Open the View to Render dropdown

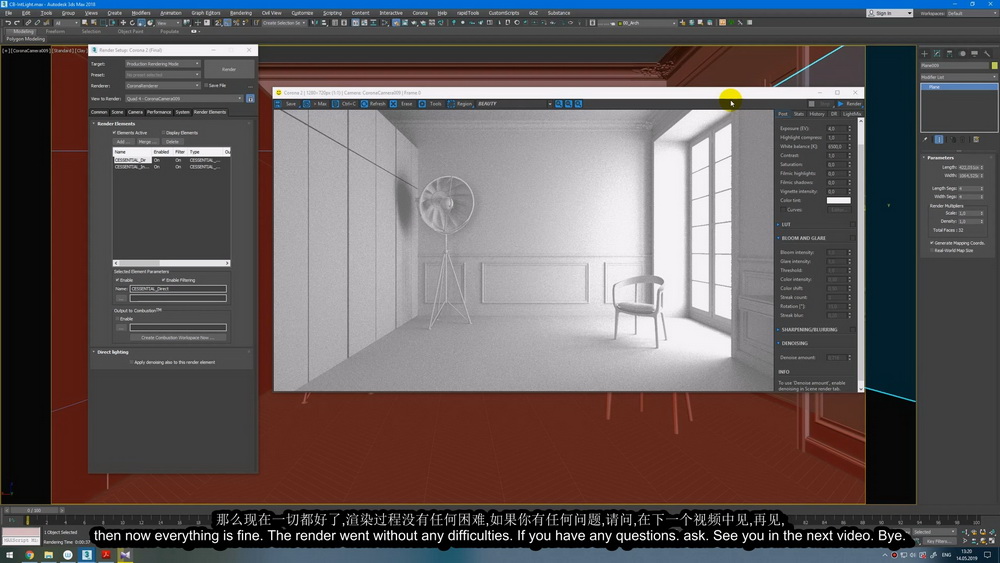(184, 99)
